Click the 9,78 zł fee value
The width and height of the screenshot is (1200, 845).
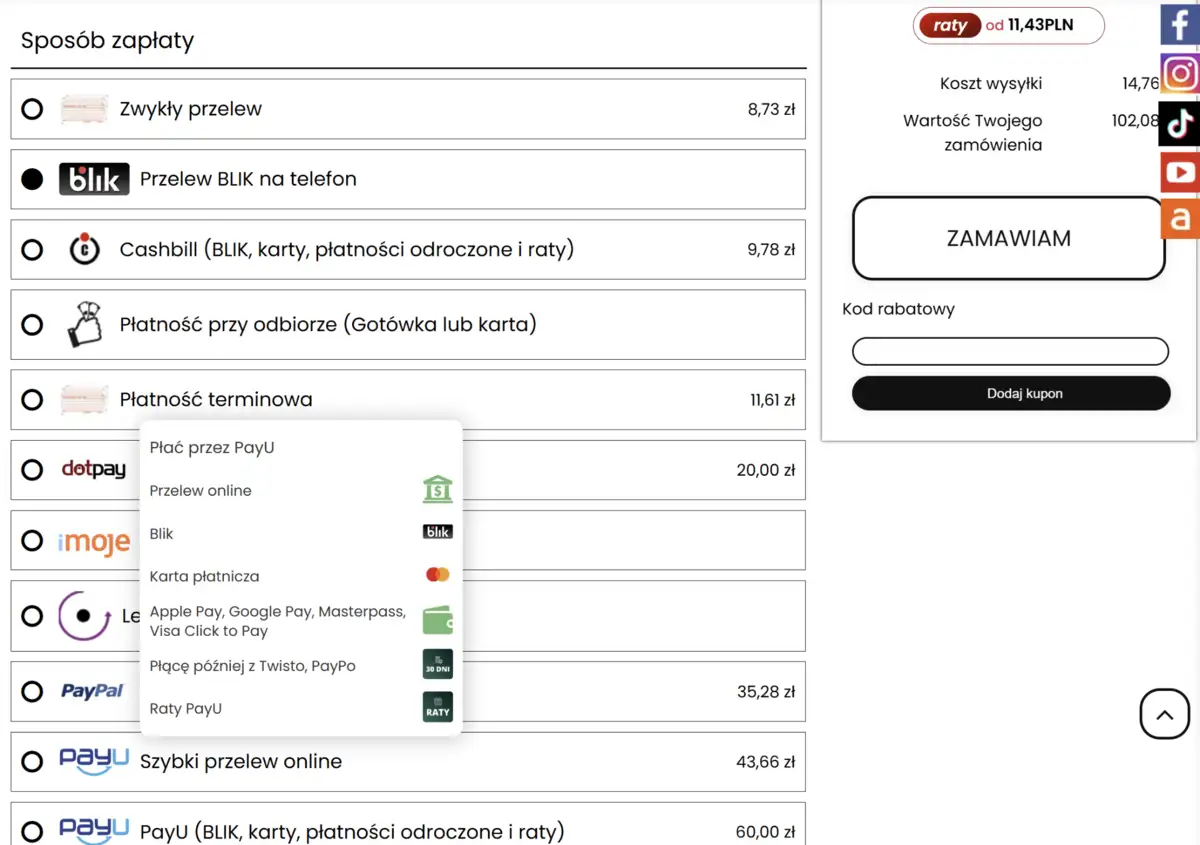[x=771, y=249]
